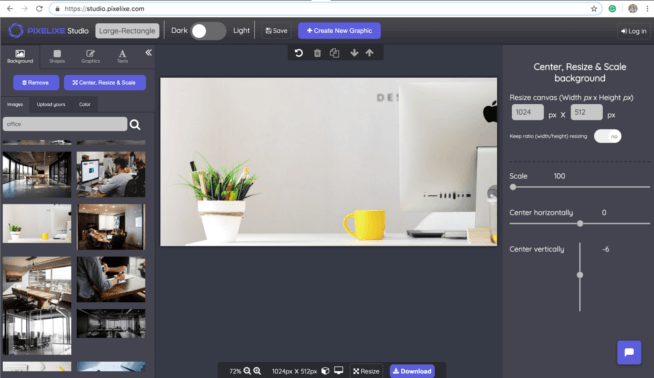
Task: Bring layer forward with up arrow
Action: point(370,53)
